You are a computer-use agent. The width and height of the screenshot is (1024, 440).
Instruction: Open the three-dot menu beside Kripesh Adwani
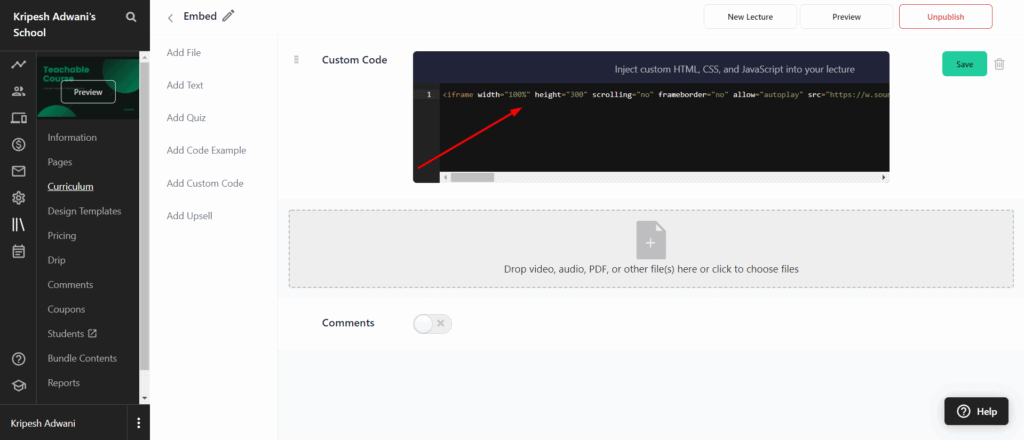coord(138,423)
